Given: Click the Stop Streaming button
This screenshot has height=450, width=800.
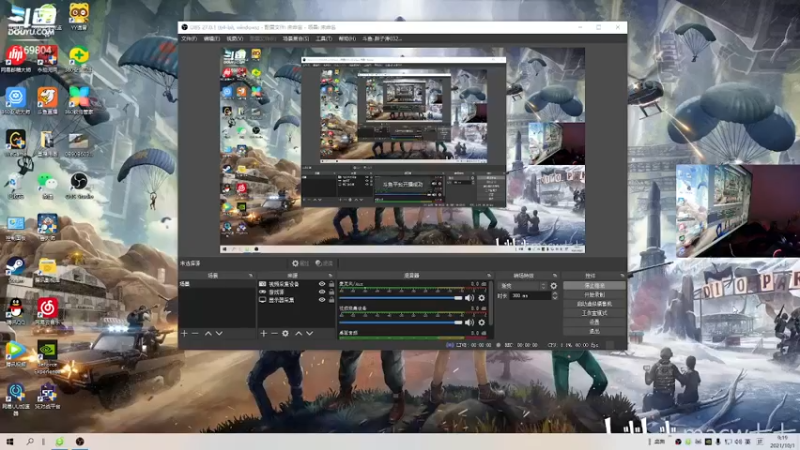Looking at the screenshot, I should pyautogui.click(x=594, y=286).
